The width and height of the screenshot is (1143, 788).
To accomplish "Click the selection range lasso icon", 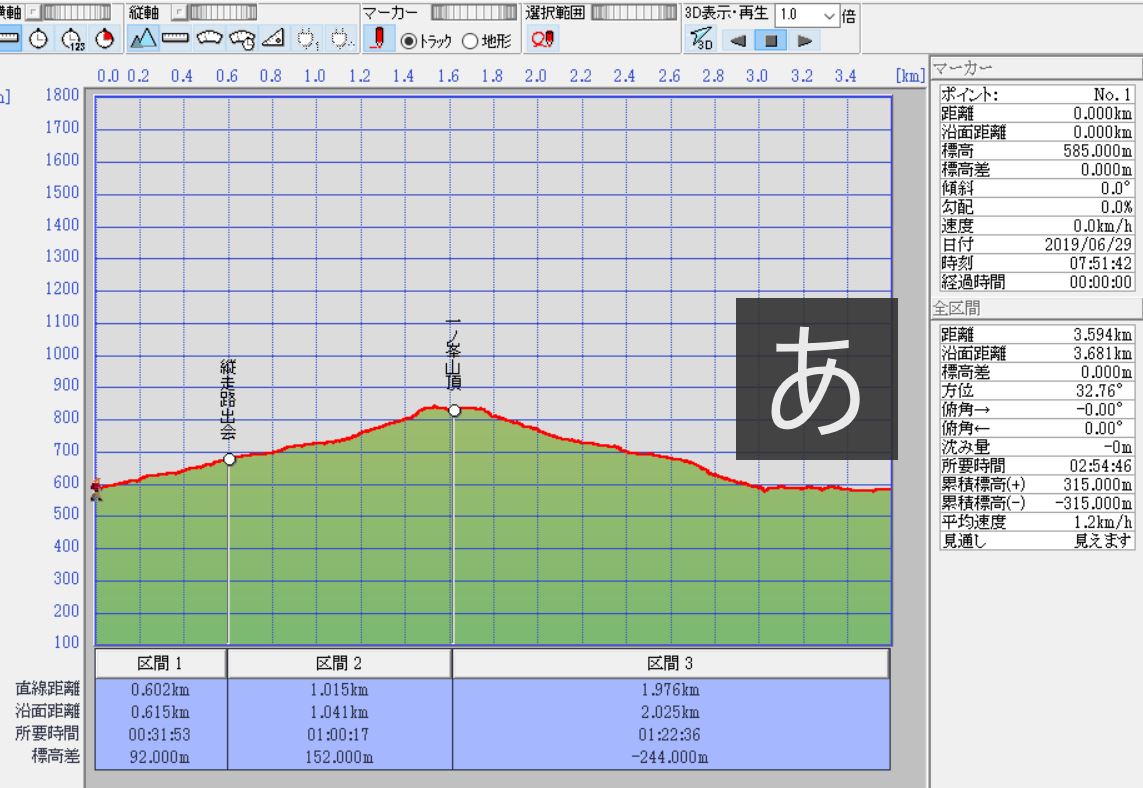I will (x=542, y=39).
